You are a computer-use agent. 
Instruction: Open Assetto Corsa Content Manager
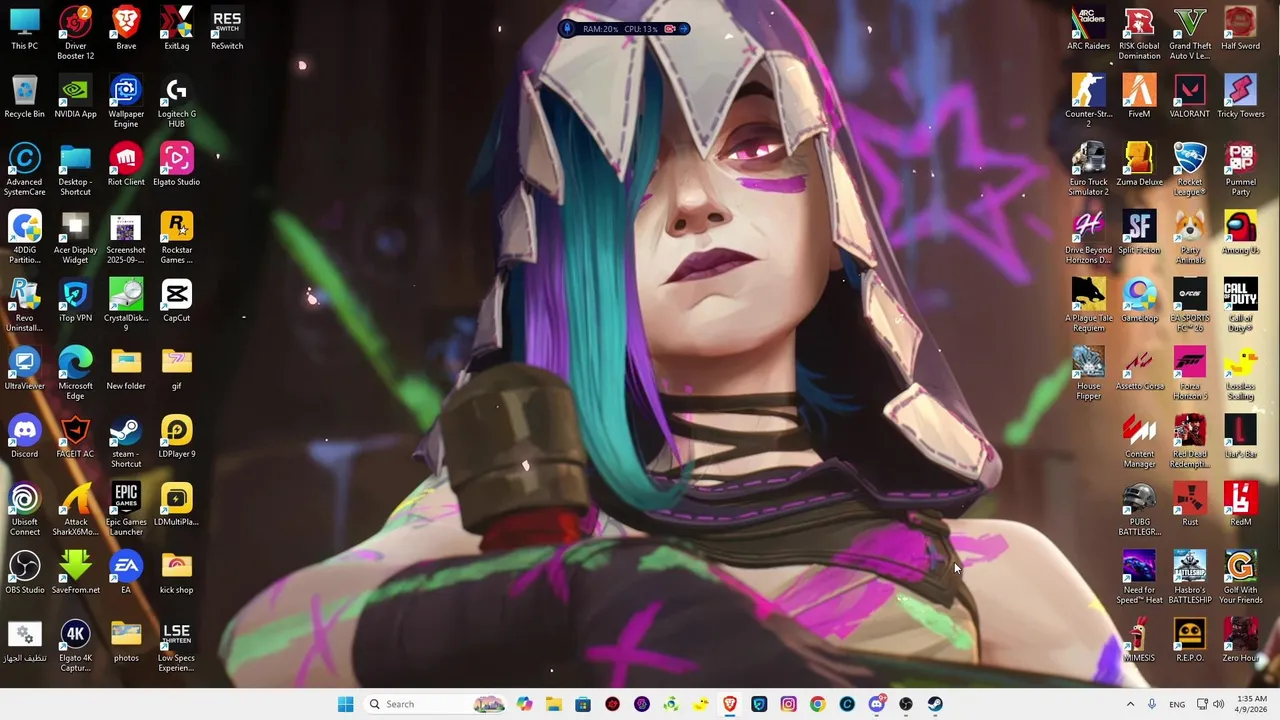(1139, 442)
